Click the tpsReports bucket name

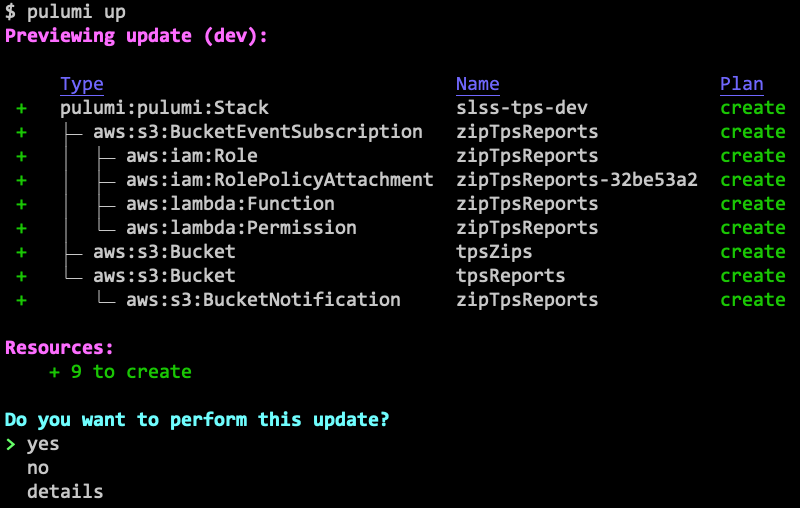(510, 276)
